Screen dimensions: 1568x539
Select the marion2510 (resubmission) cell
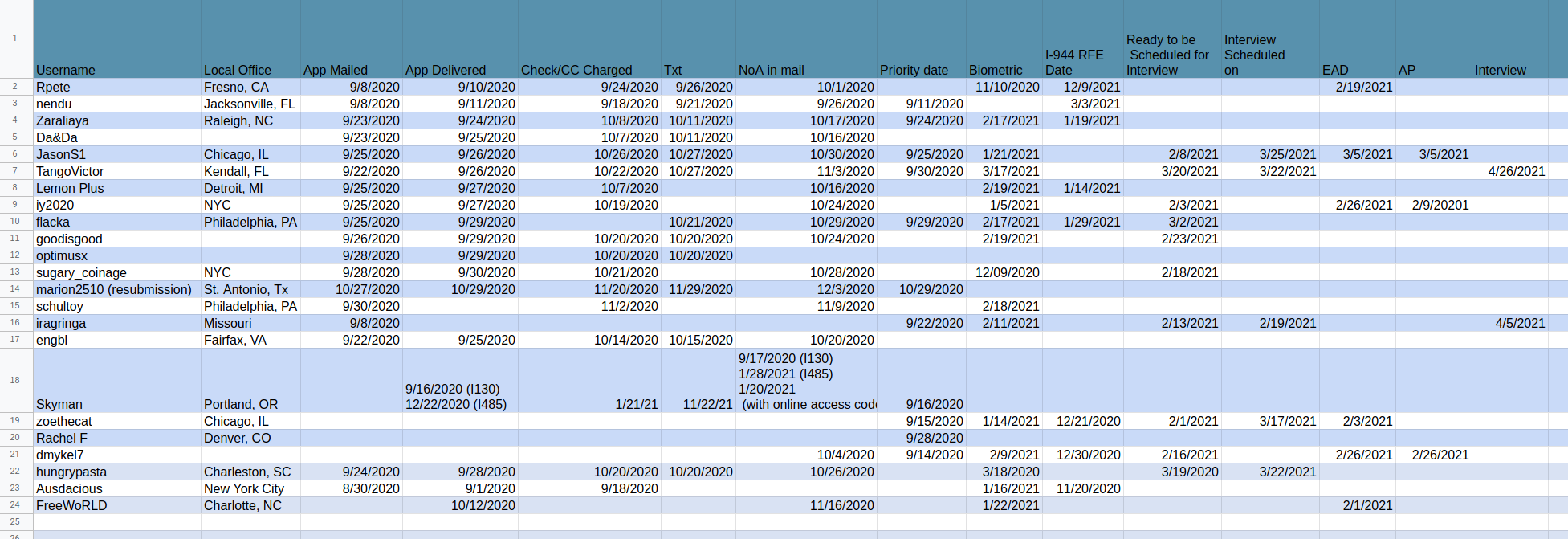click(117, 289)
